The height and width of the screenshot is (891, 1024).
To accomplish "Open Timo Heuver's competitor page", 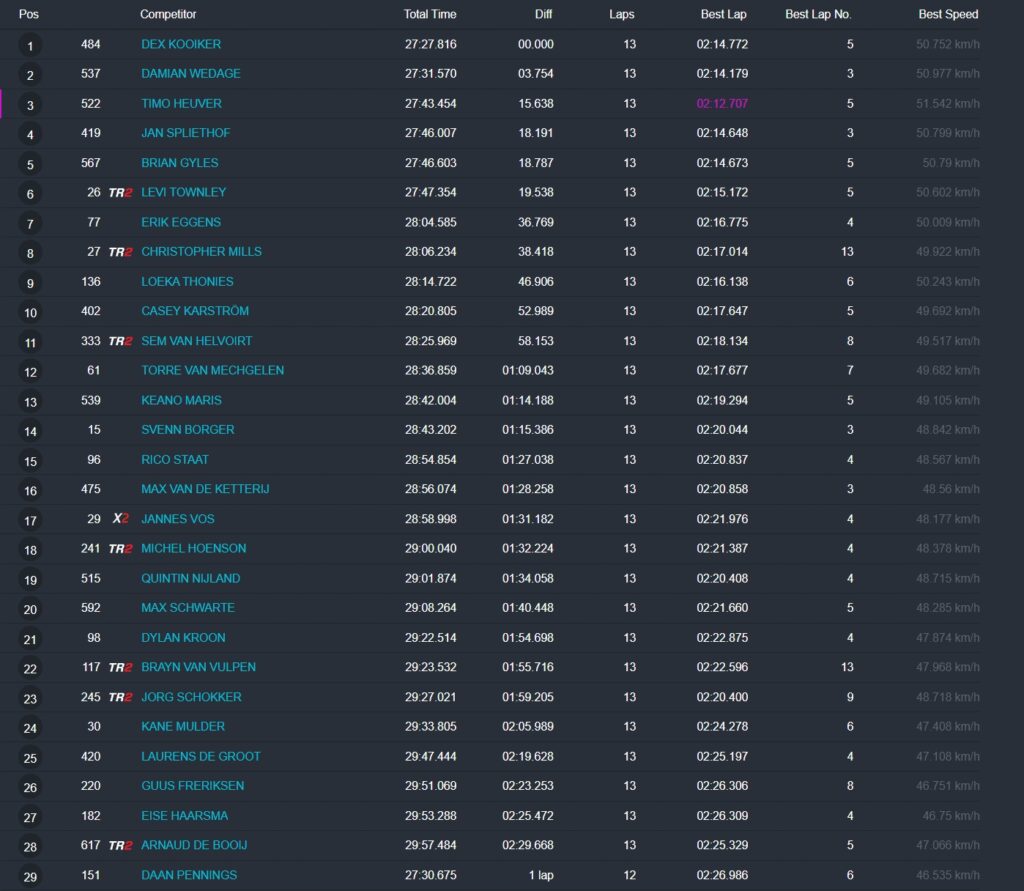I will coord(182,103).
